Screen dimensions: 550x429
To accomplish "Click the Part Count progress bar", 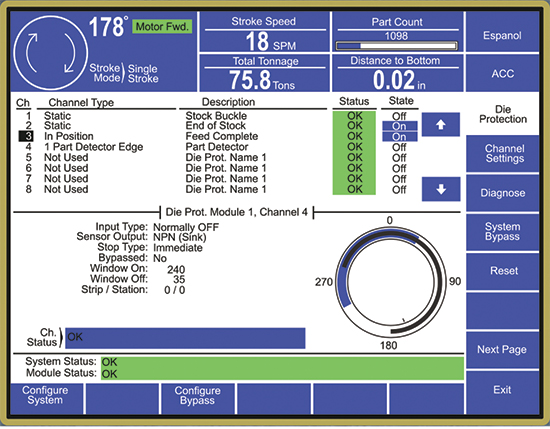I will [397, 46].
